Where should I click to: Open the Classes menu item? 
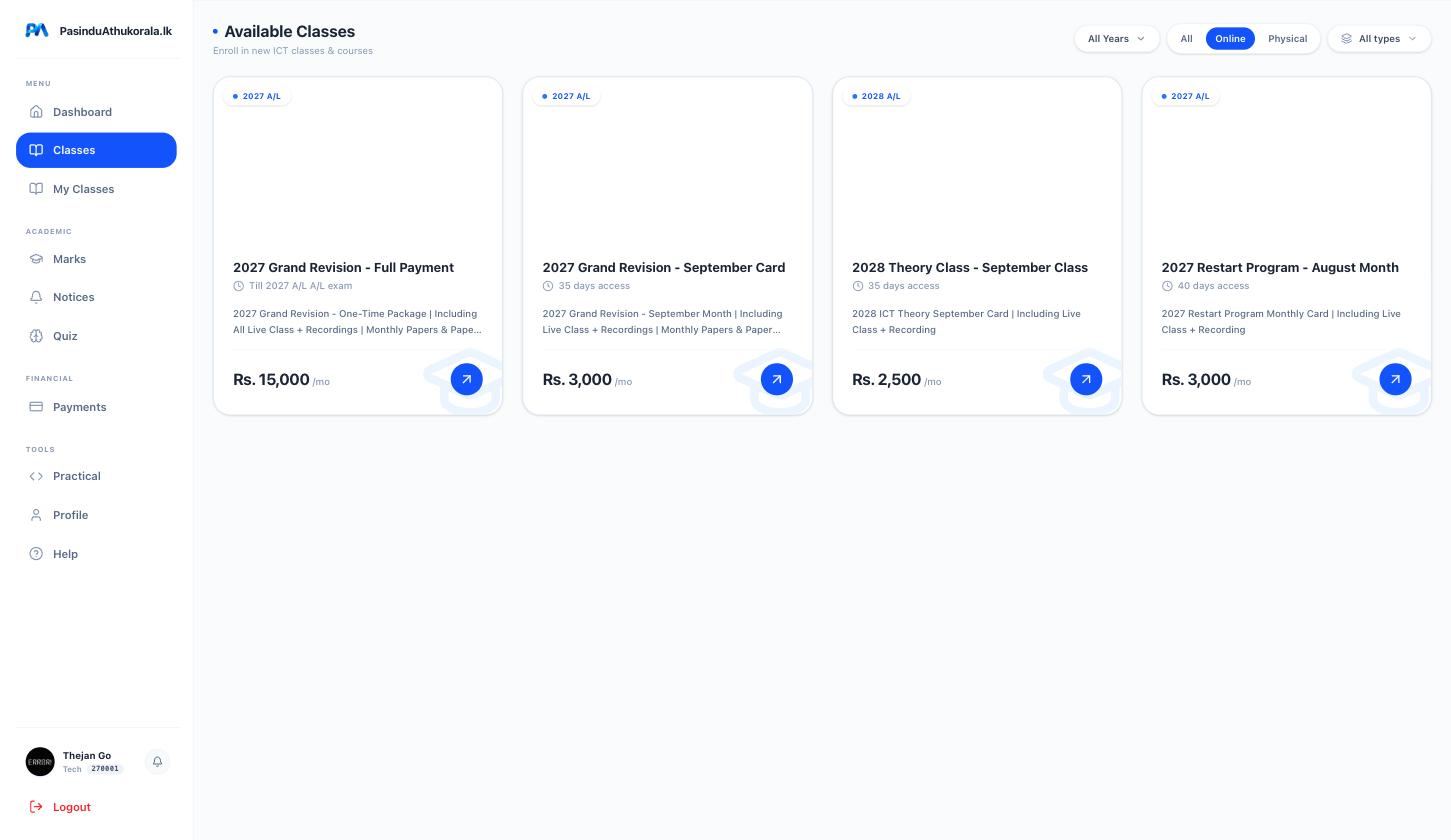click(96, 150)
